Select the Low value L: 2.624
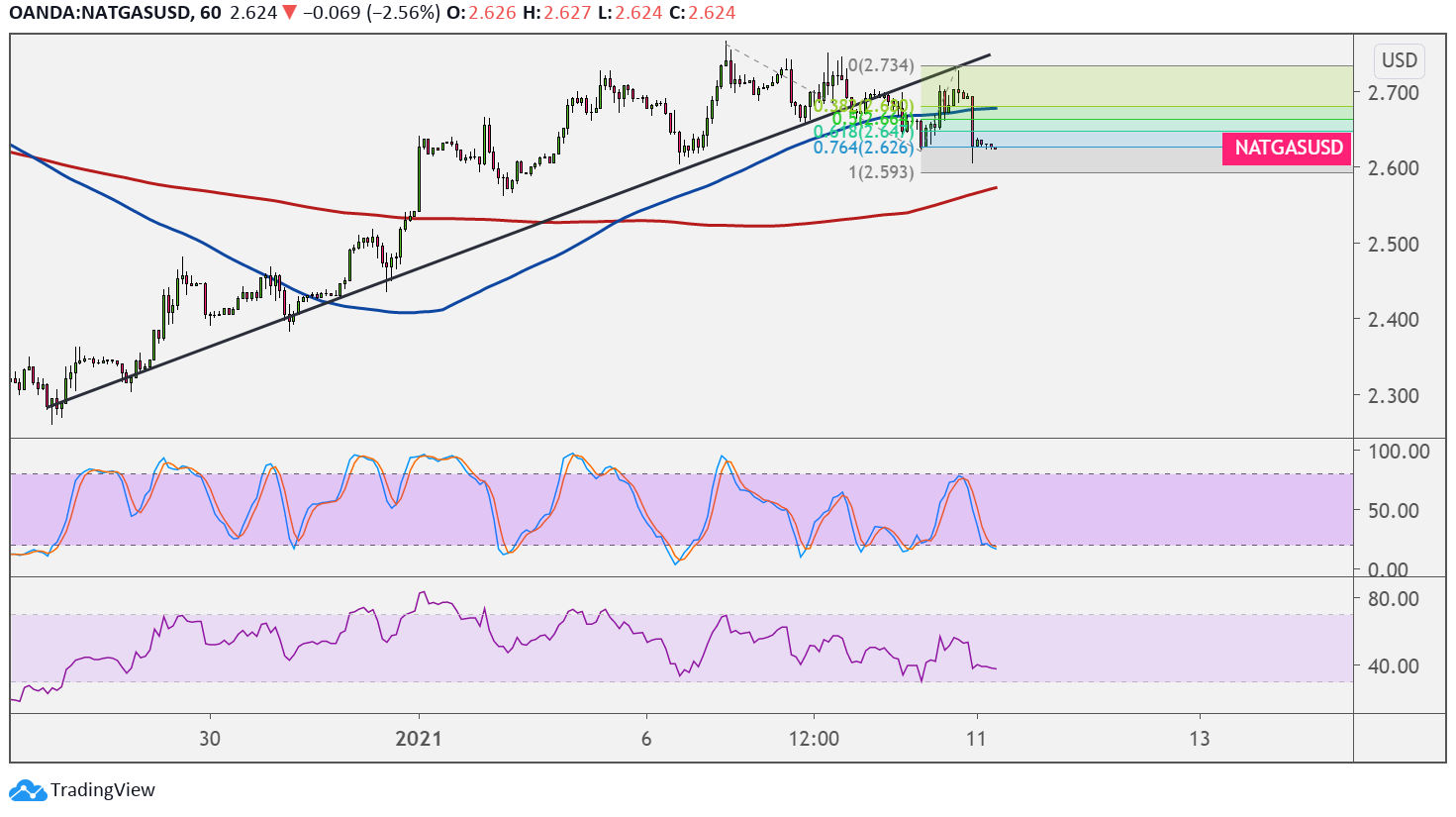 coord(630,14)
